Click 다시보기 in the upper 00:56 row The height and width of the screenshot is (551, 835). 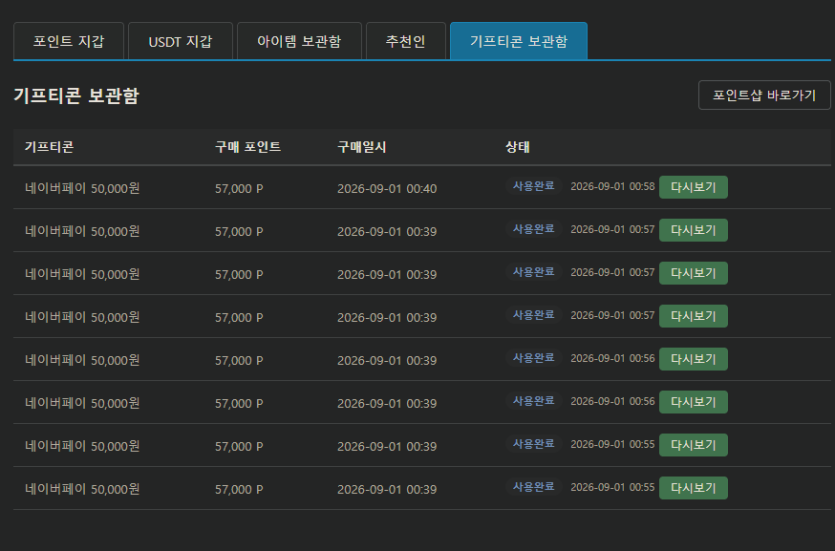click(693, 359)
